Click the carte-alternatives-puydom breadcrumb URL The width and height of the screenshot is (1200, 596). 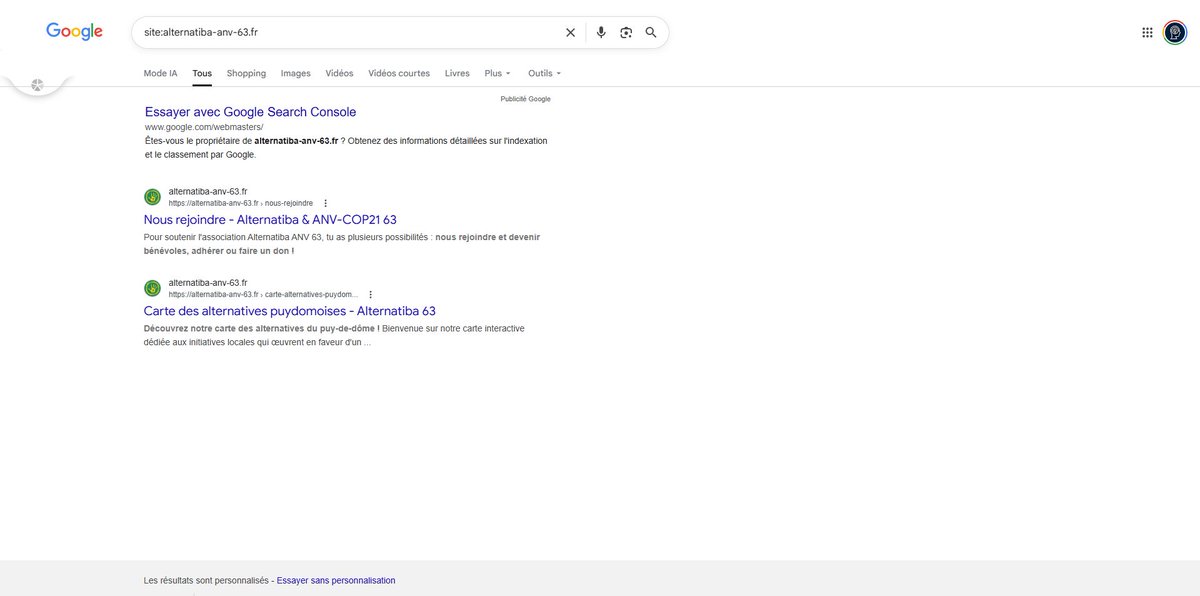pos(263,295)
